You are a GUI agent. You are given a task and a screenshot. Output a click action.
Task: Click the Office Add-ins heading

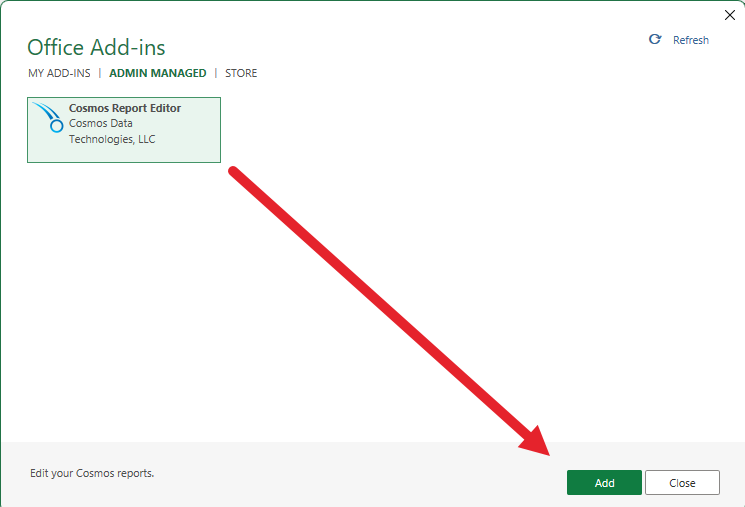pos(96,48)
